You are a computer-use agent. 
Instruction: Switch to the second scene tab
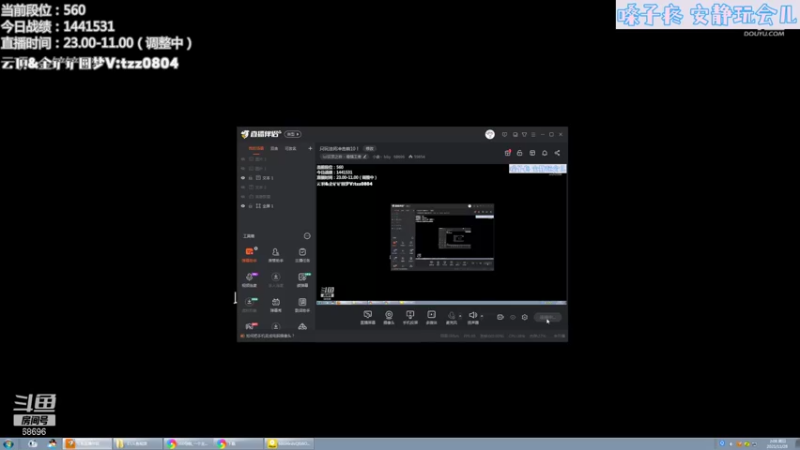[274, 148]
